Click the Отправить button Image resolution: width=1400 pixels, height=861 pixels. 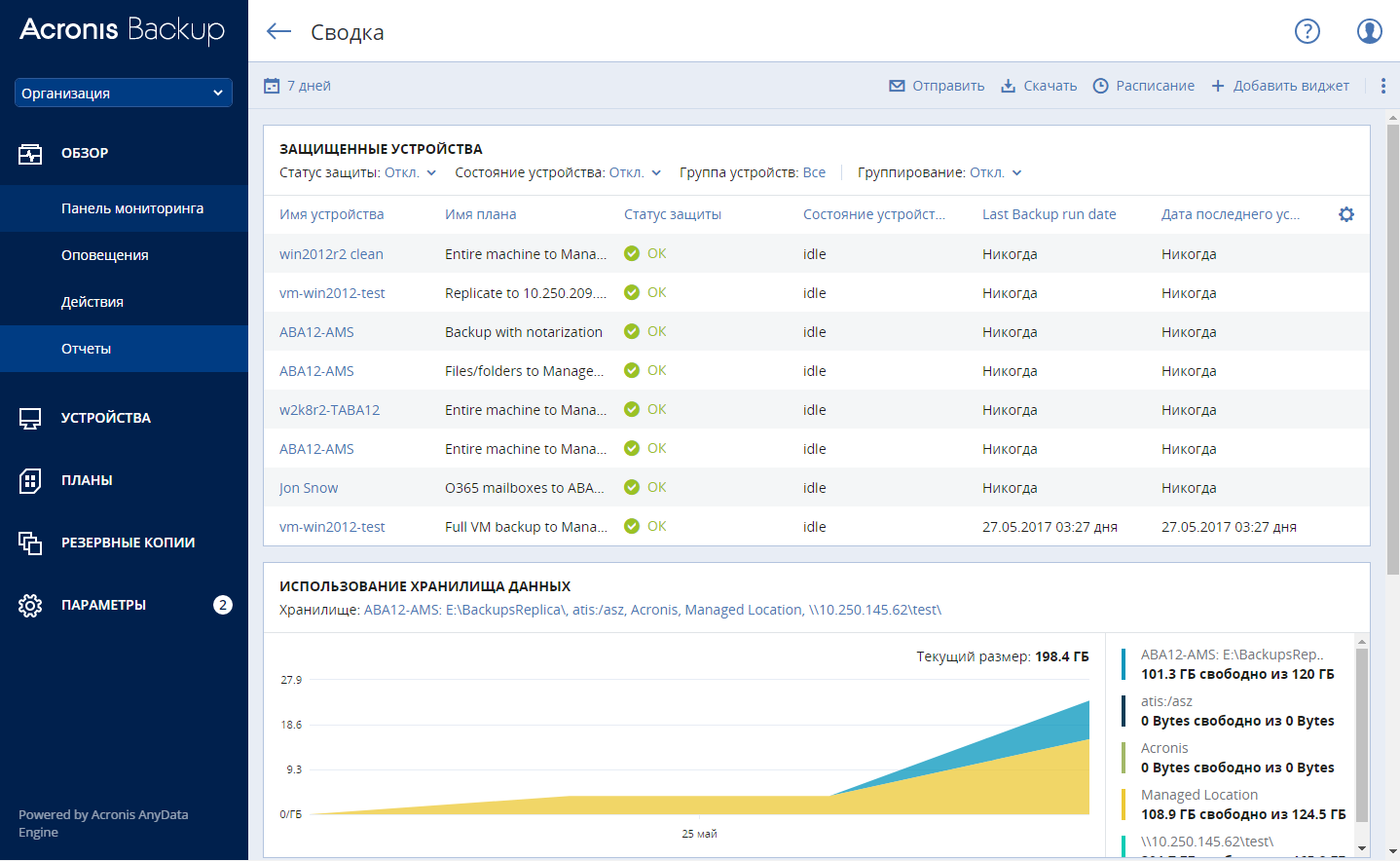point(937,86)
